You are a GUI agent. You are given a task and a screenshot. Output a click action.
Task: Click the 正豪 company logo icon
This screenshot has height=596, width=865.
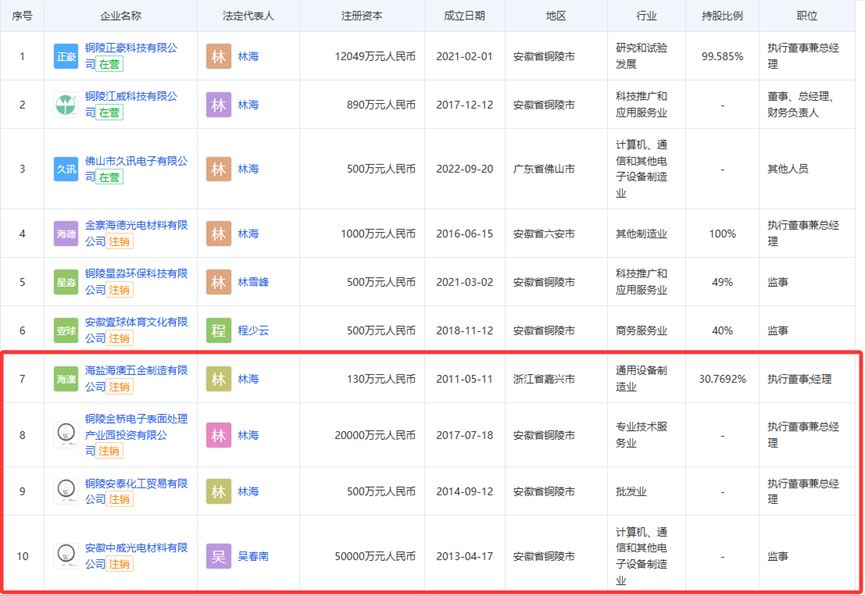click(66, 56)
